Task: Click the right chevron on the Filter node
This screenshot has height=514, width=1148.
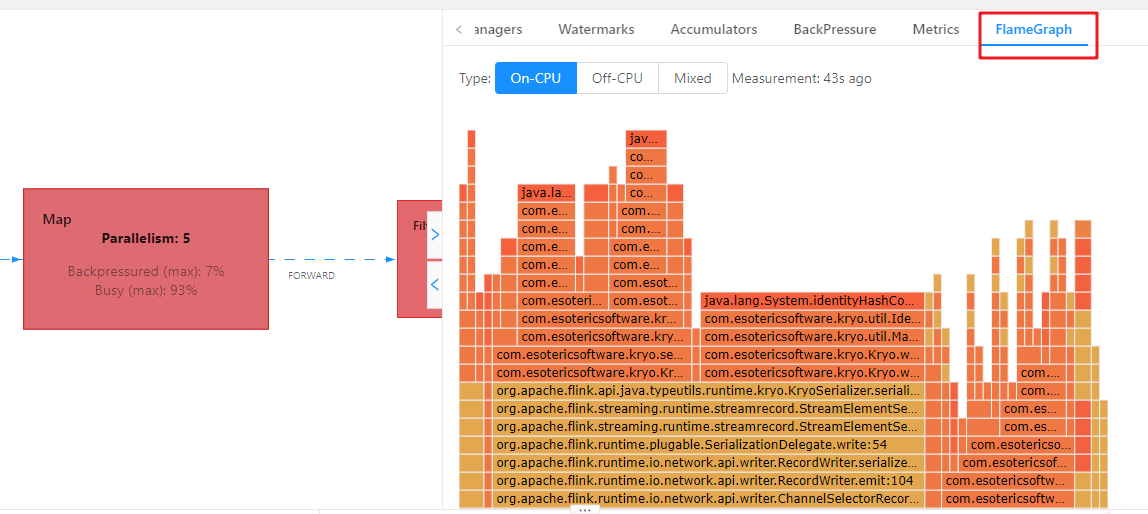Action: (434, 235)
